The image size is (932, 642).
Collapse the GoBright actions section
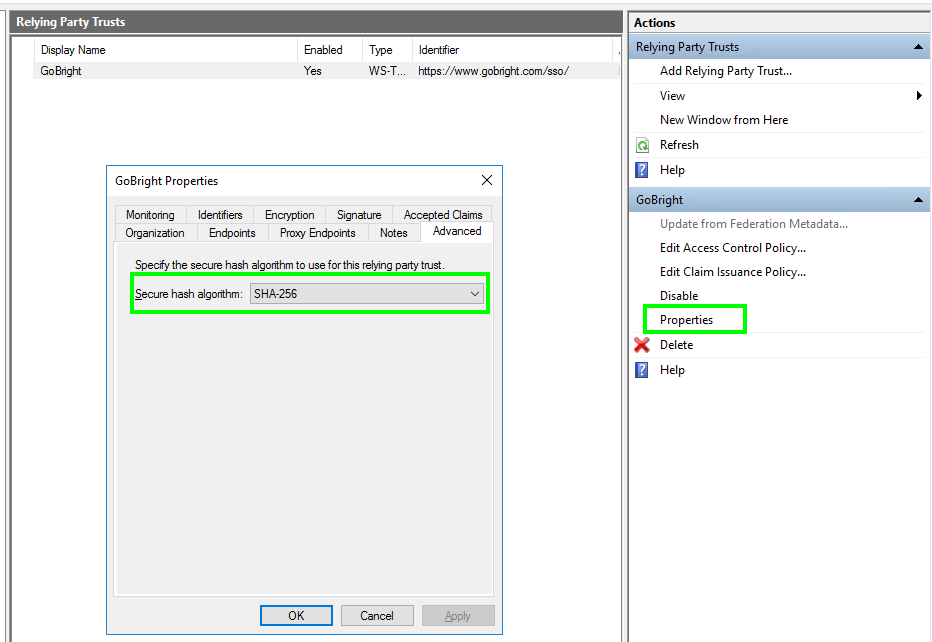[x=918, y=200]
